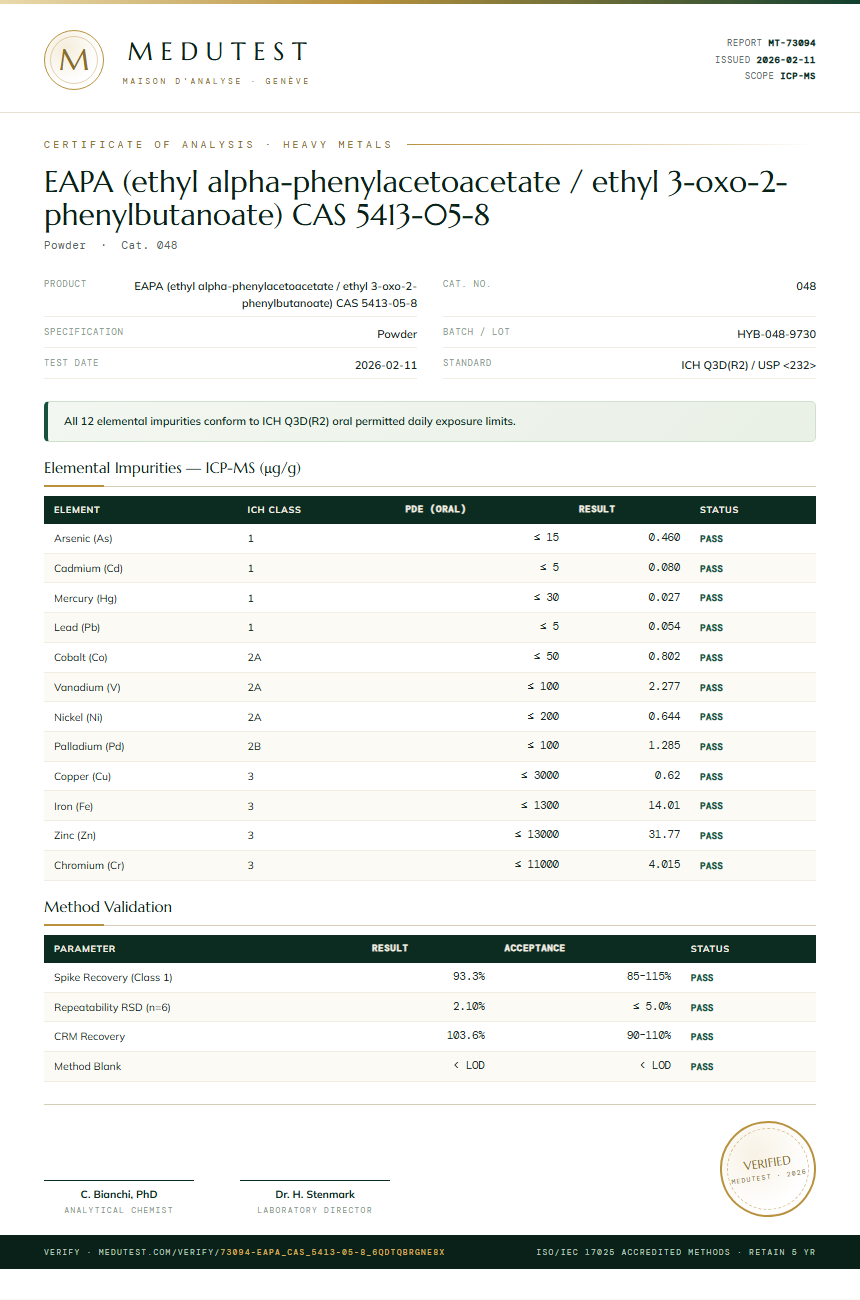Click the RESULT header in impurities table
The height and width of the screenshot is (1300, 860).
pyautogui.click(x=597, y=509)
